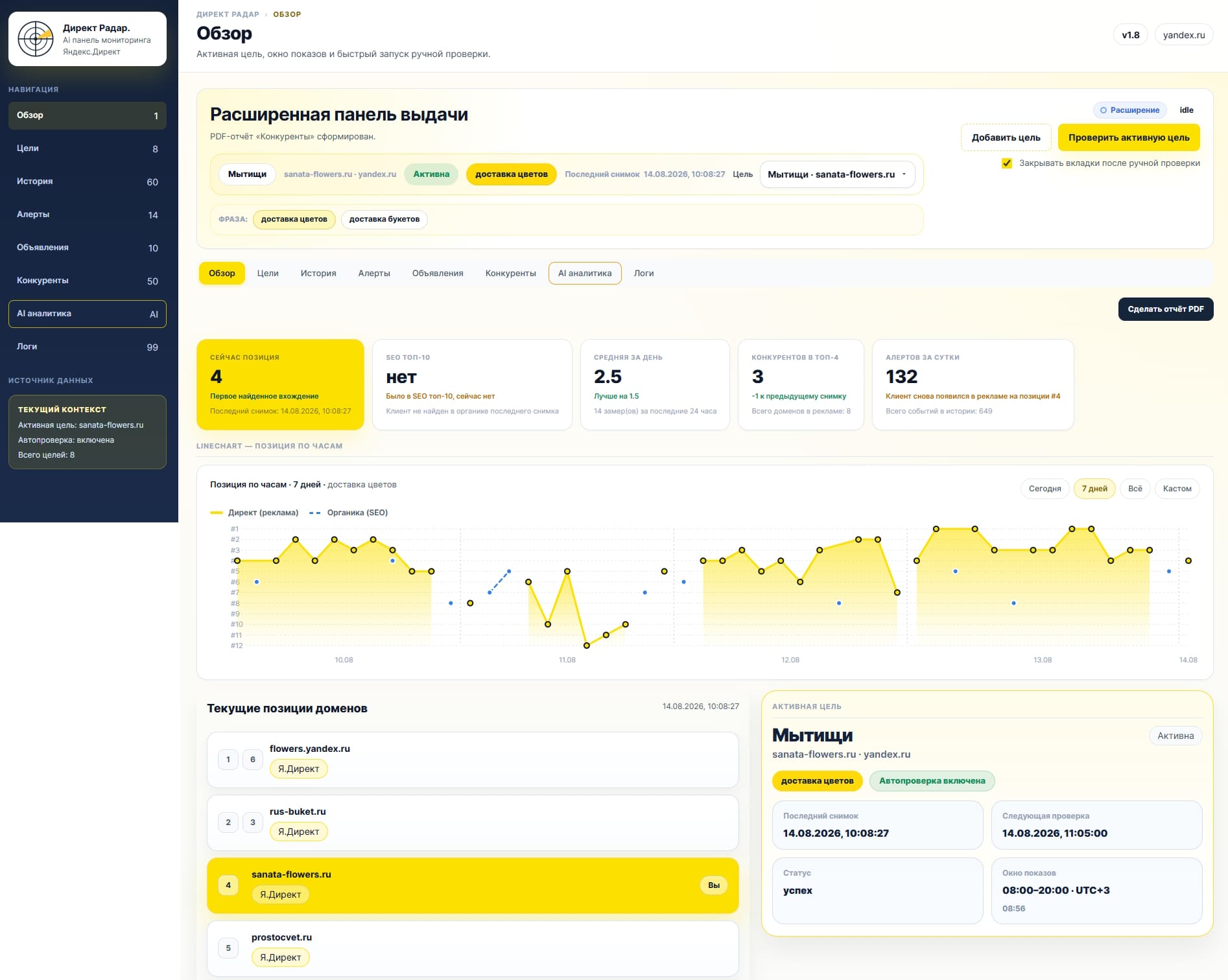Click the Активна badge in the Активная цель card

tap(1175, 736)
